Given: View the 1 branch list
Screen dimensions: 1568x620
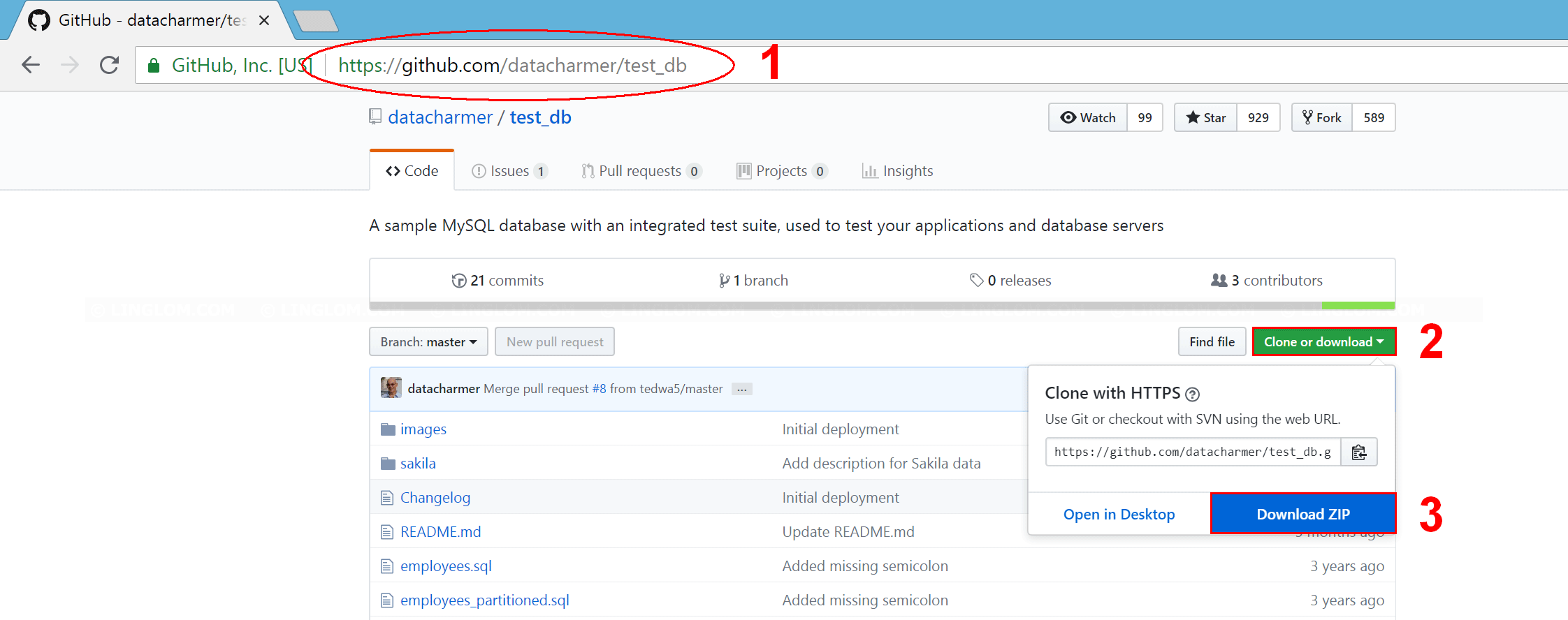Looking at the screenshot, I should click(x=753, y=281).
